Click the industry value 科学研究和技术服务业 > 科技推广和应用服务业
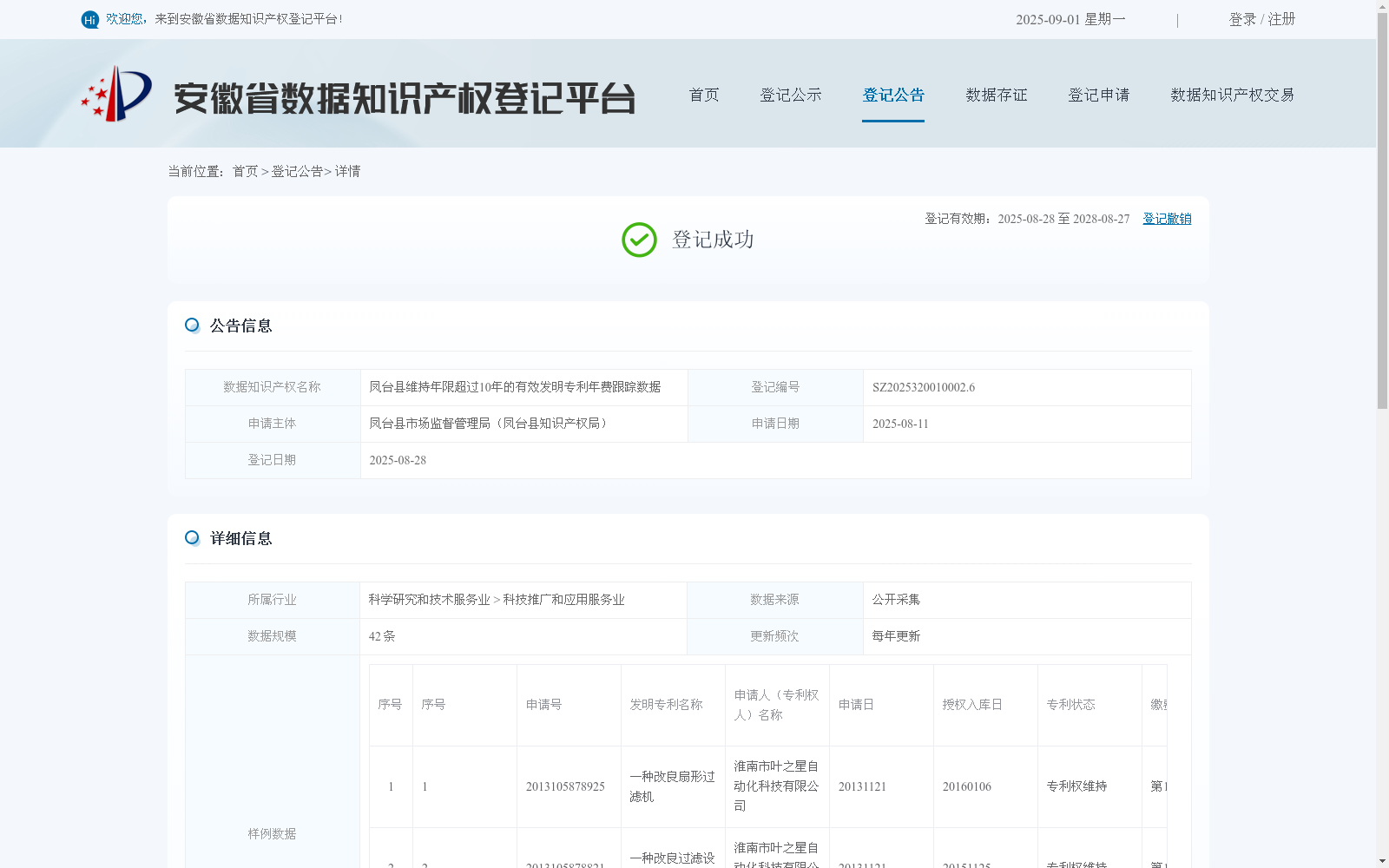Screen dimensions: 1389x868 click(497, 600)
